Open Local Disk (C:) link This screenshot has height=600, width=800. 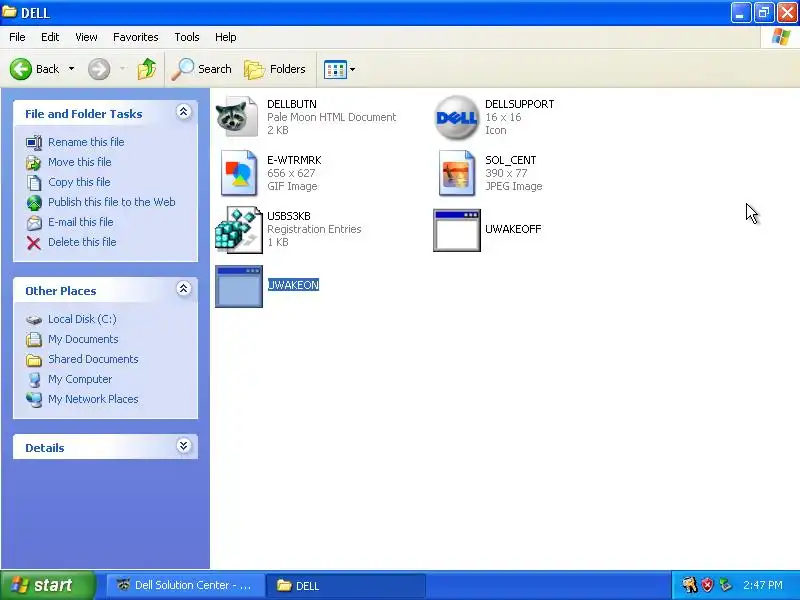(x=82, y=319)
